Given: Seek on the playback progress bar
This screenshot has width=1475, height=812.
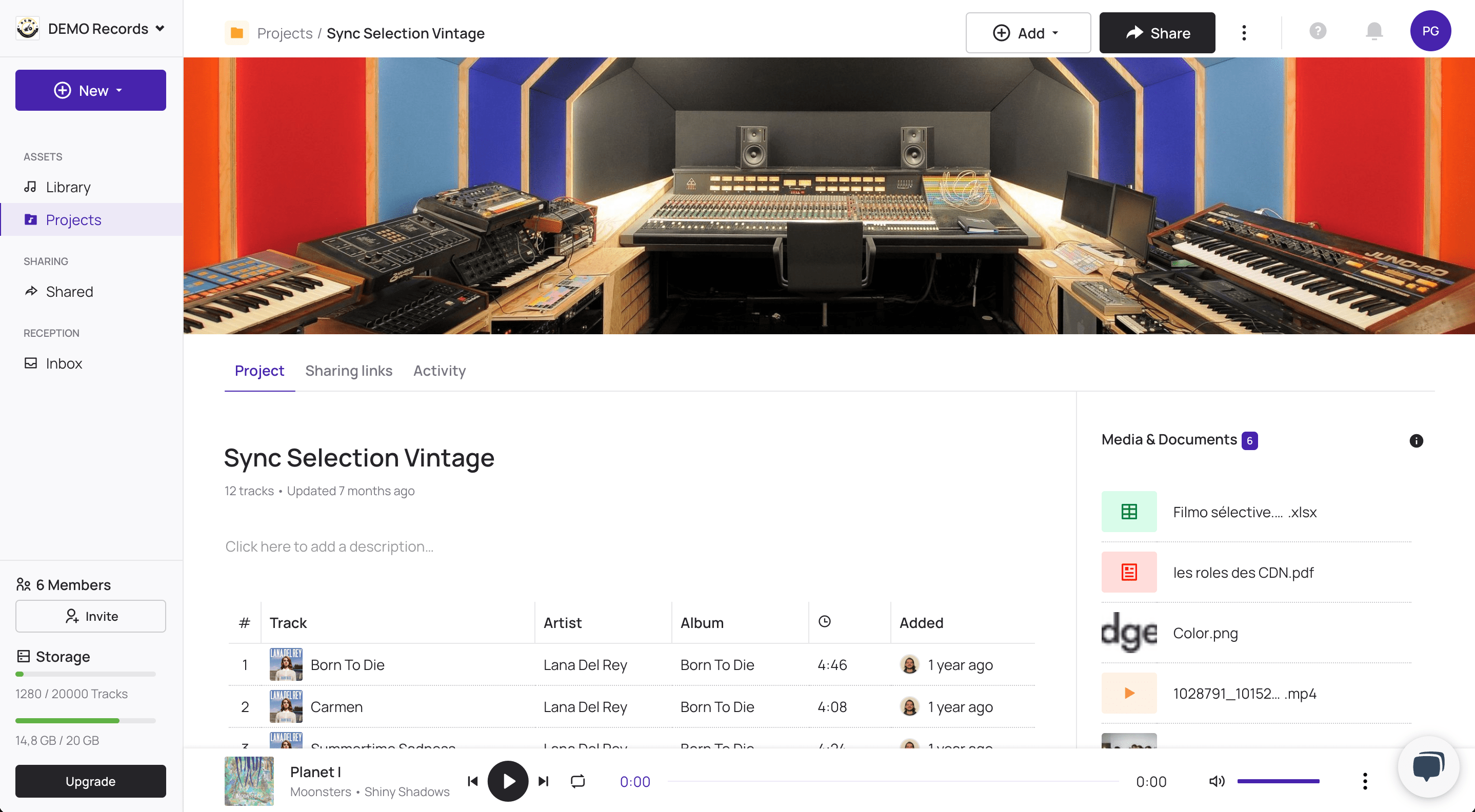Looking at the screenshot, I should click(893, 781).
